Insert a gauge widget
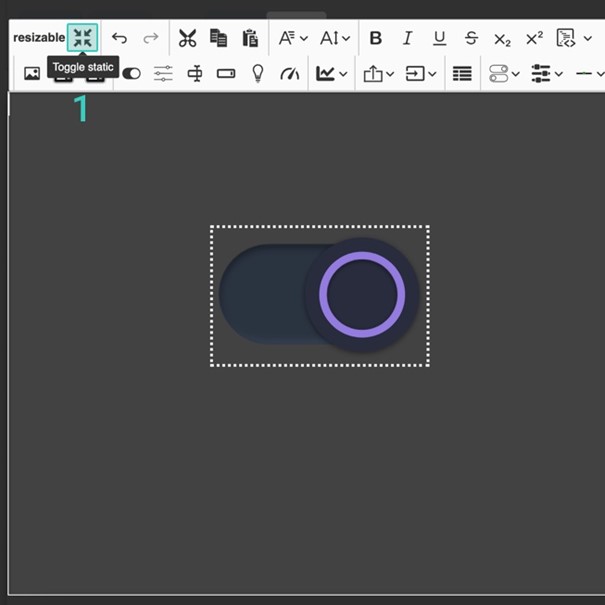605x605 pixels. point(289,73)
